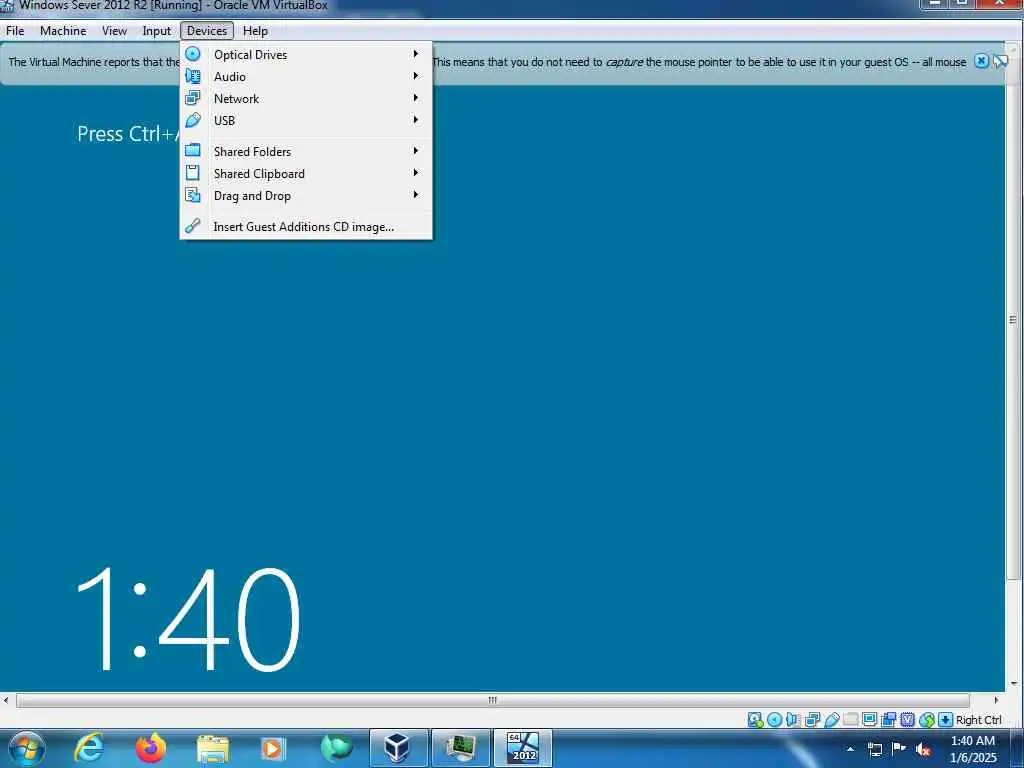This screenshot has height=768, width=1024.
Task: Close the open Devices menu via its title
Action: [207, 31]
